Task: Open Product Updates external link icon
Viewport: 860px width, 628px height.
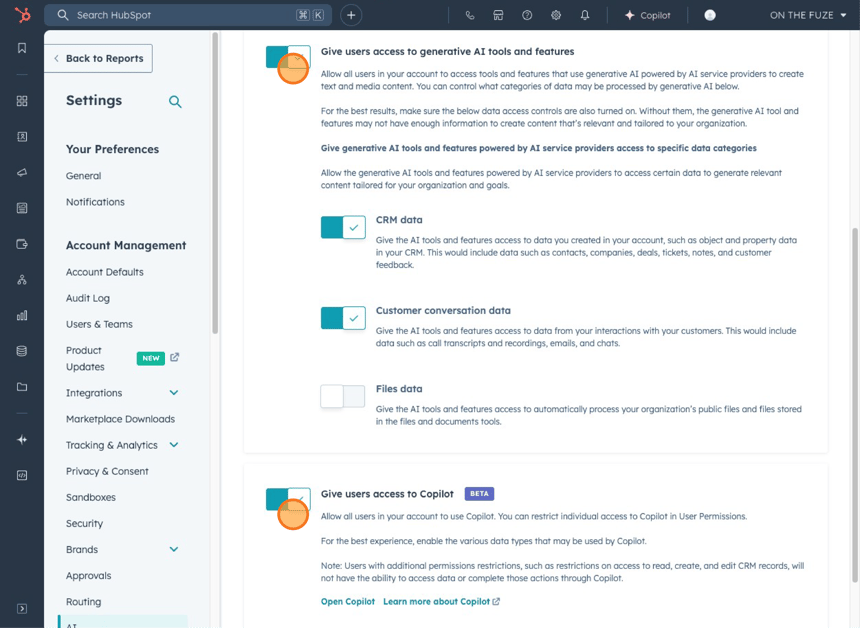Action: point(174,358)
